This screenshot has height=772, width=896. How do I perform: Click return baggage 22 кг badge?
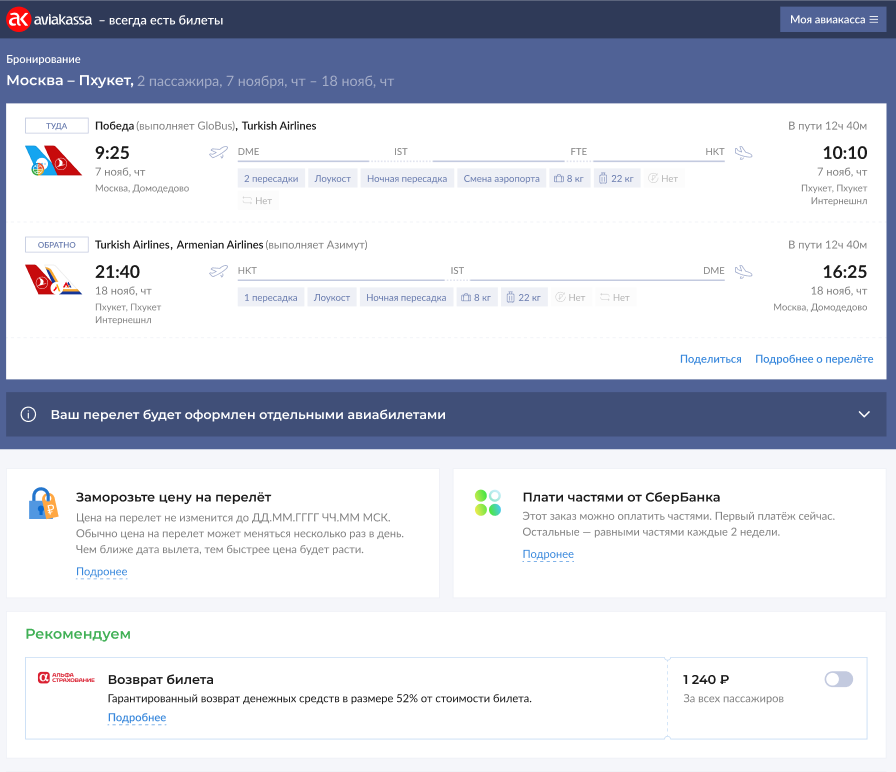(524, 298)
